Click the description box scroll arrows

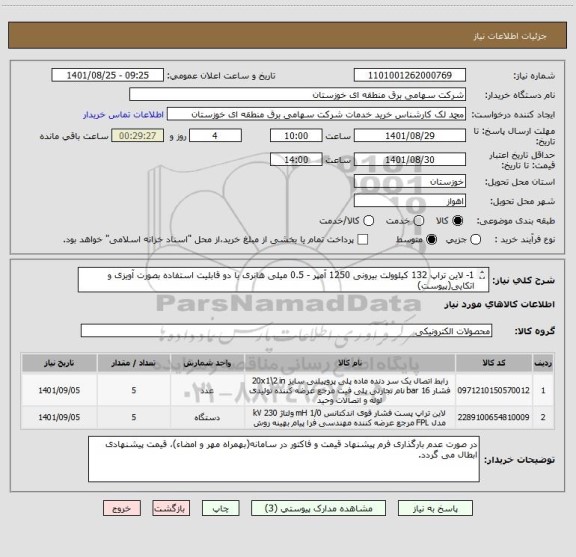[x=482, y=275]
